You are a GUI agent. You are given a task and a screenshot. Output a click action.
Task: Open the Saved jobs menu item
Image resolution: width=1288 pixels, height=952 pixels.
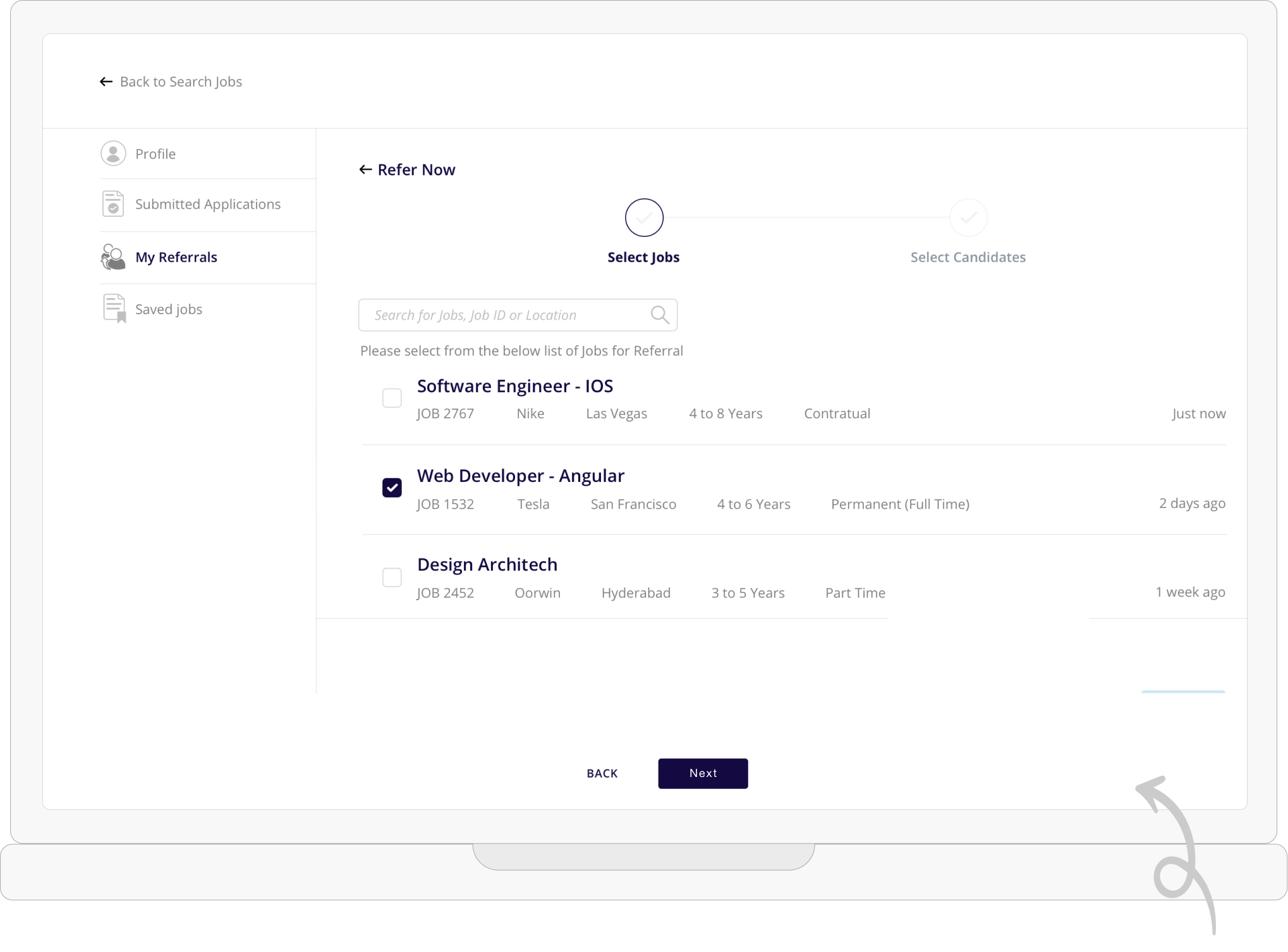coord(169,309)
